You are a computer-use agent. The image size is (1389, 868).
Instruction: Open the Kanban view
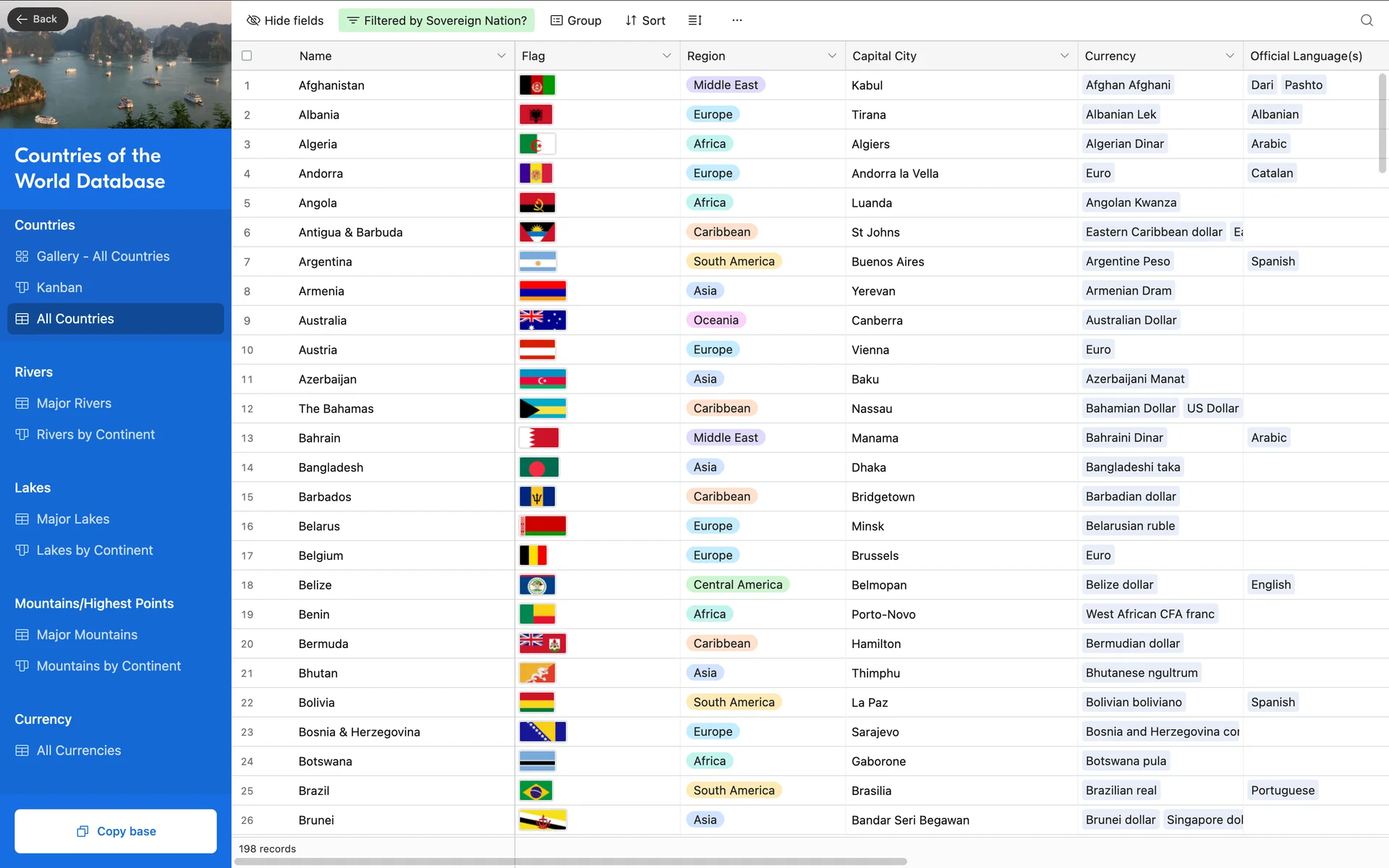pyautogui.click(x=59, y=287)
